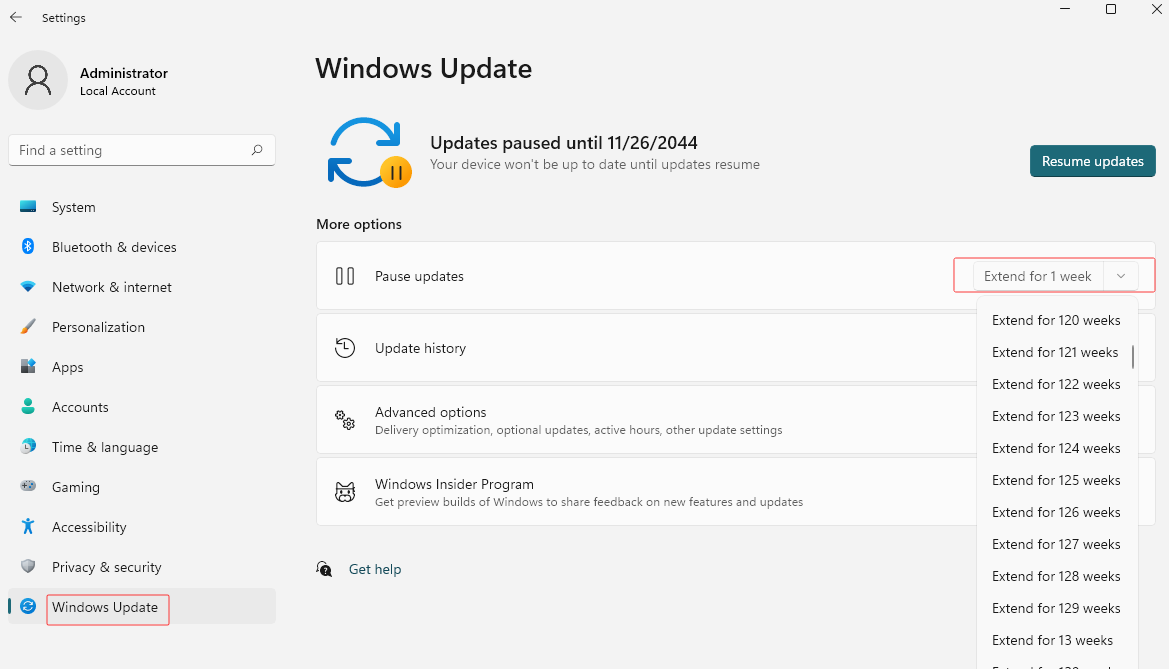This screenshot has height=669, width=1169.
Task: Click the Resume updates button
Action: coord(1092,161)
